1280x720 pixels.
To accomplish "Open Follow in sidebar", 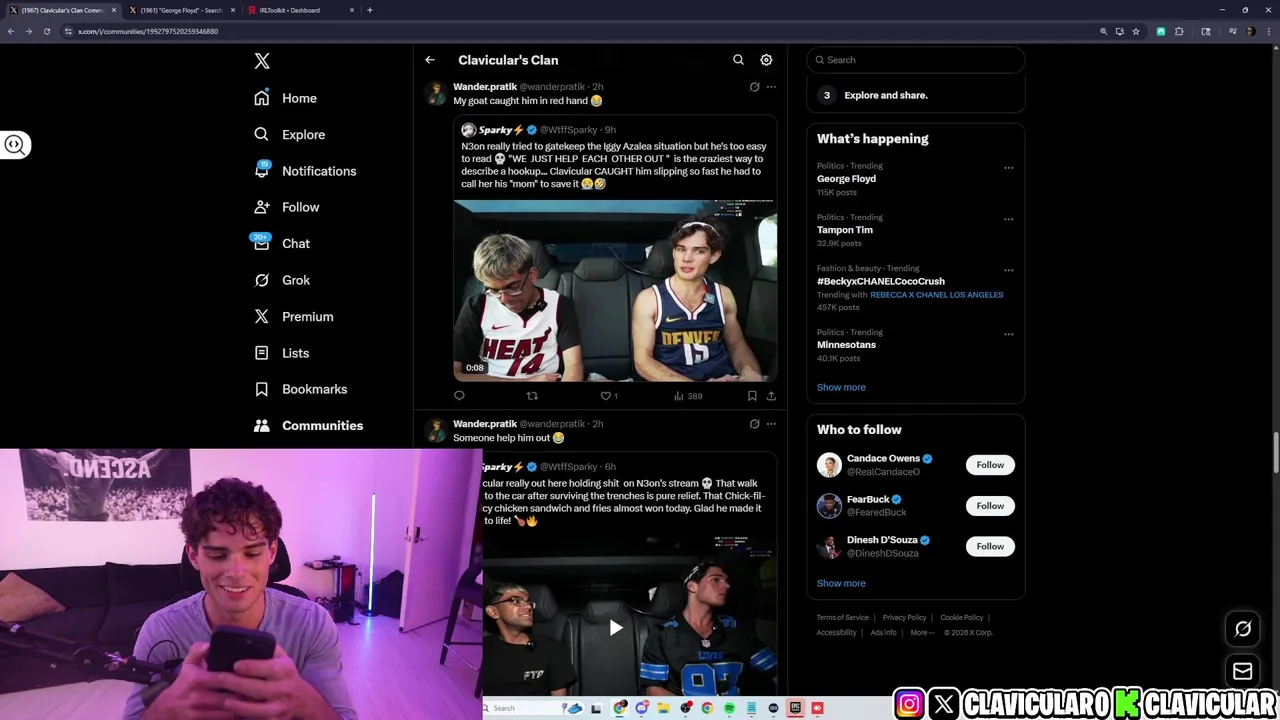I will 286,207.
